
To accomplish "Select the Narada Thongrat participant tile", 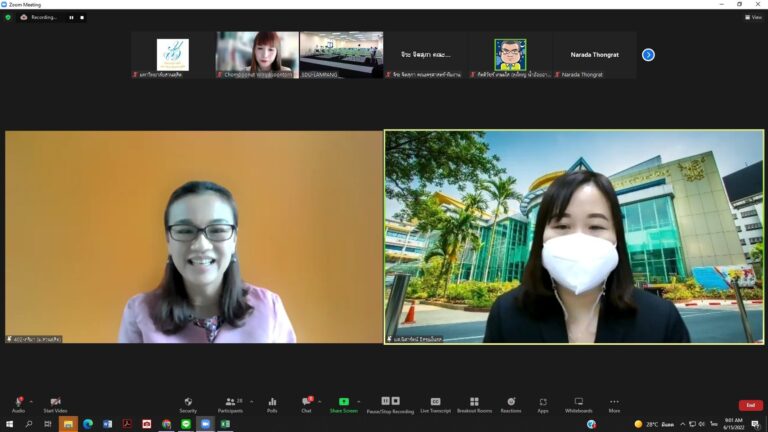I will coord(594,55).
